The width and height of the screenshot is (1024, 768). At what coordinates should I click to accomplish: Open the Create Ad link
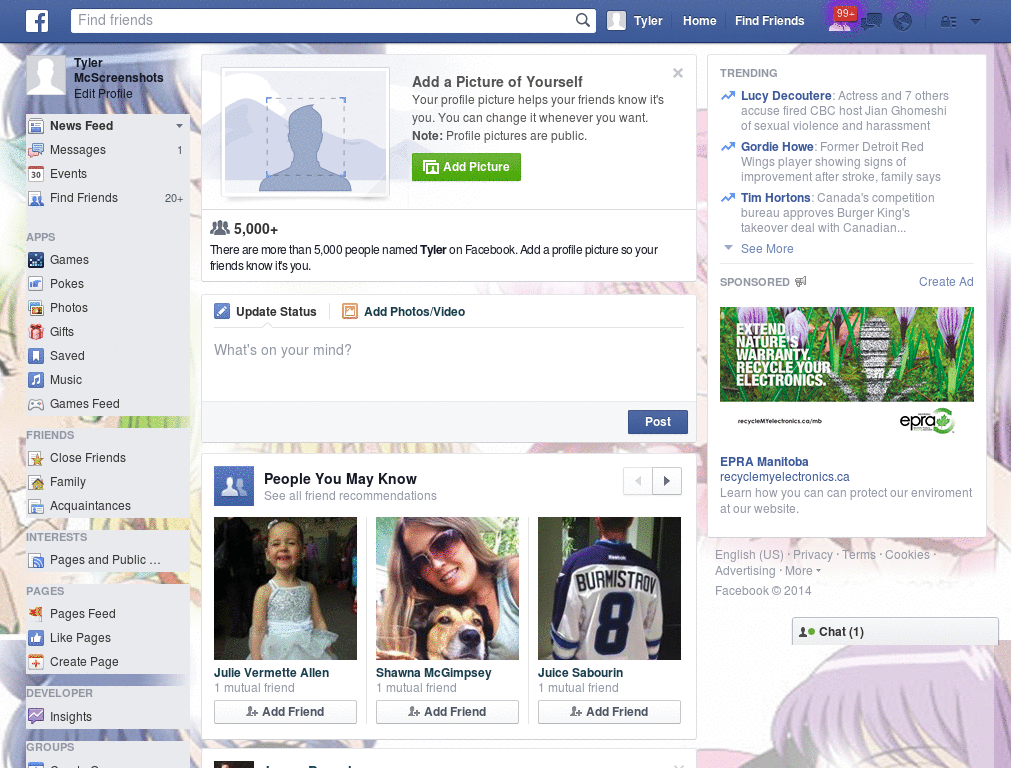pos(946,281)
